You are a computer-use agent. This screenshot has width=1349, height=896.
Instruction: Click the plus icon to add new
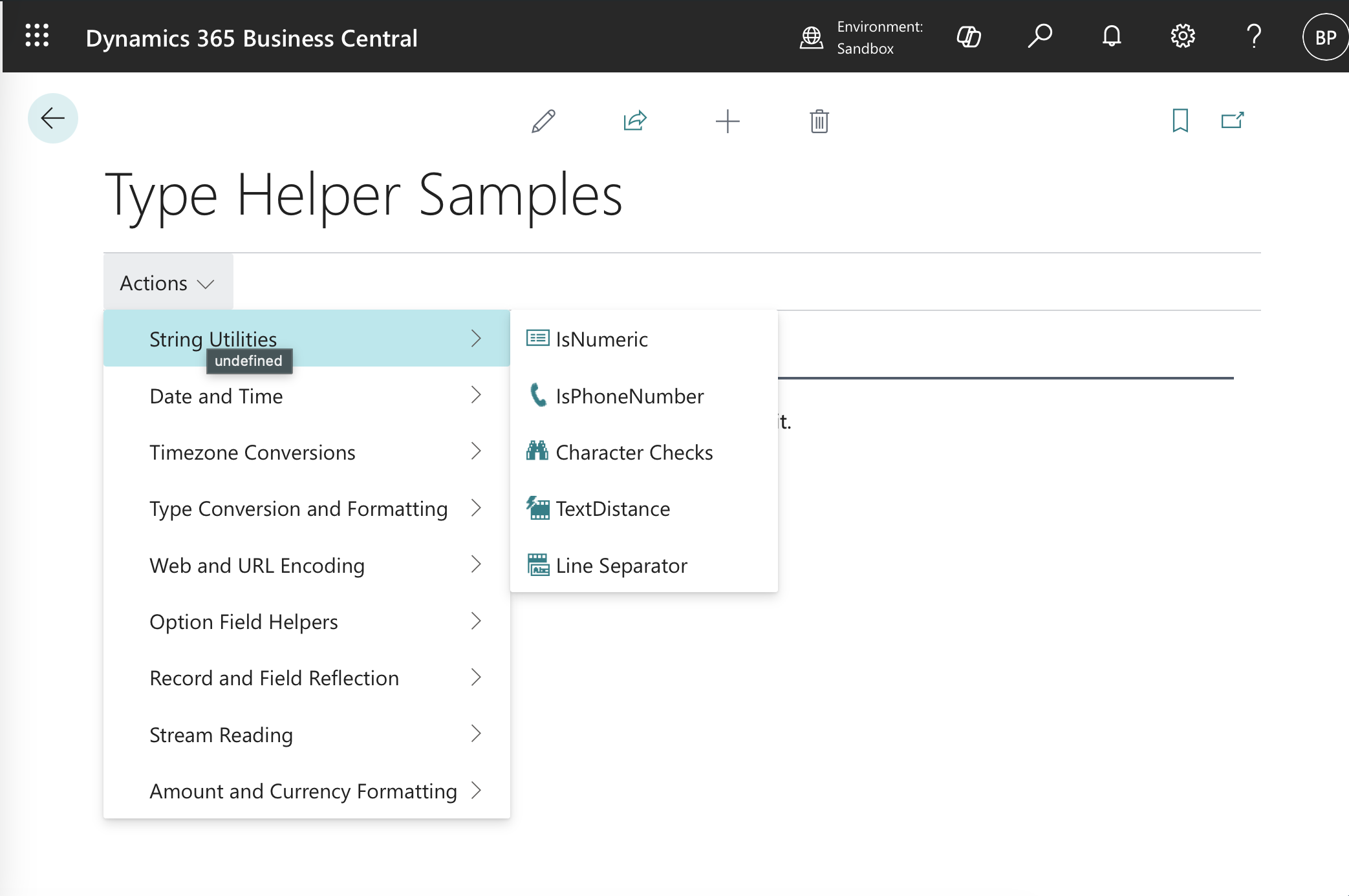tap(728, 121)
